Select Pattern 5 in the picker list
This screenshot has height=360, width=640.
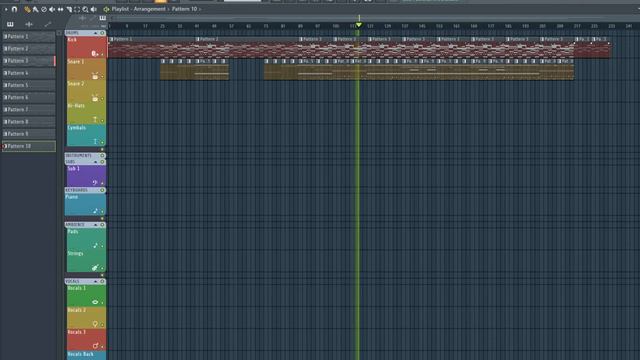pos(29,85)
